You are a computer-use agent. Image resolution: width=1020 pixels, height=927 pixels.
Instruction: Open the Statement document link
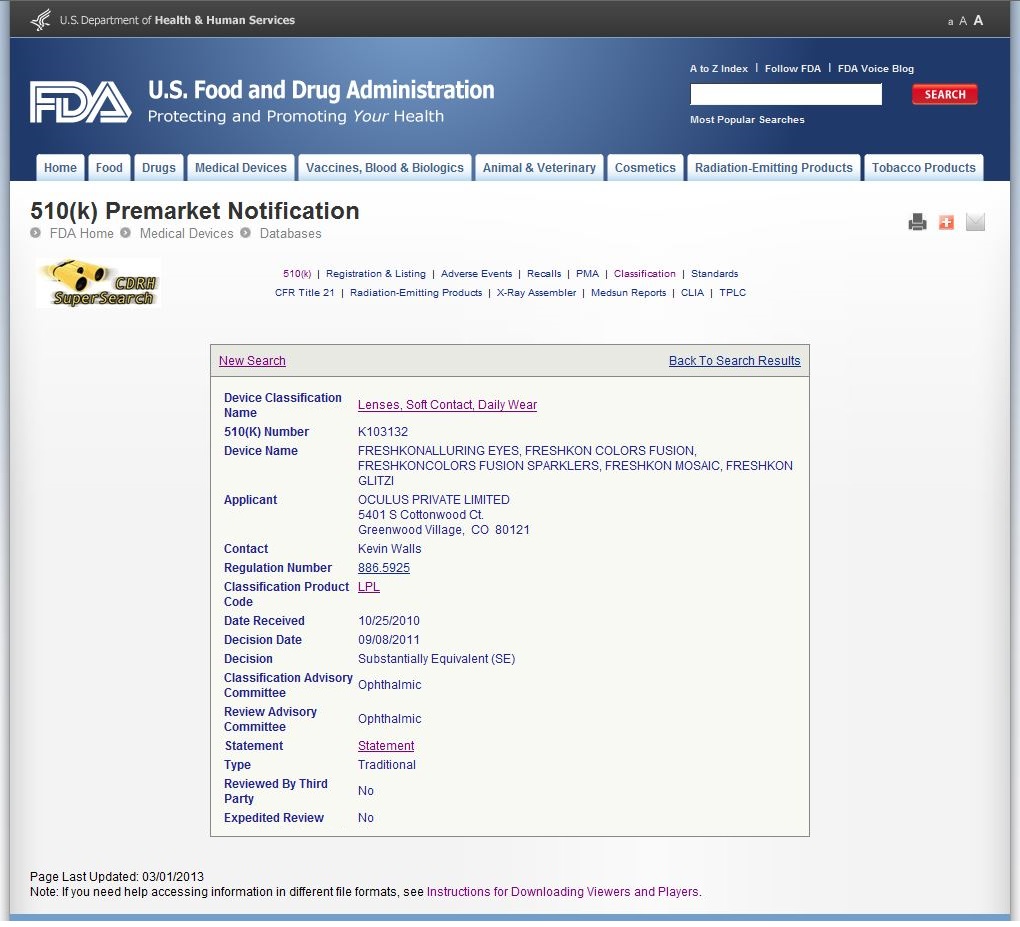pyautogui.click(x=386, y=746)
